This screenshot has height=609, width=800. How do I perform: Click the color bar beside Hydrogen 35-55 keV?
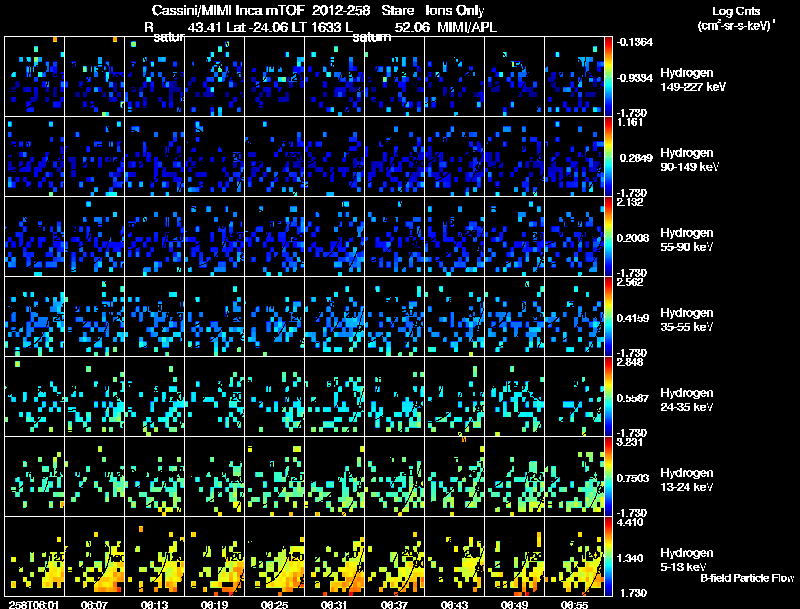click(x=608, y=317)
